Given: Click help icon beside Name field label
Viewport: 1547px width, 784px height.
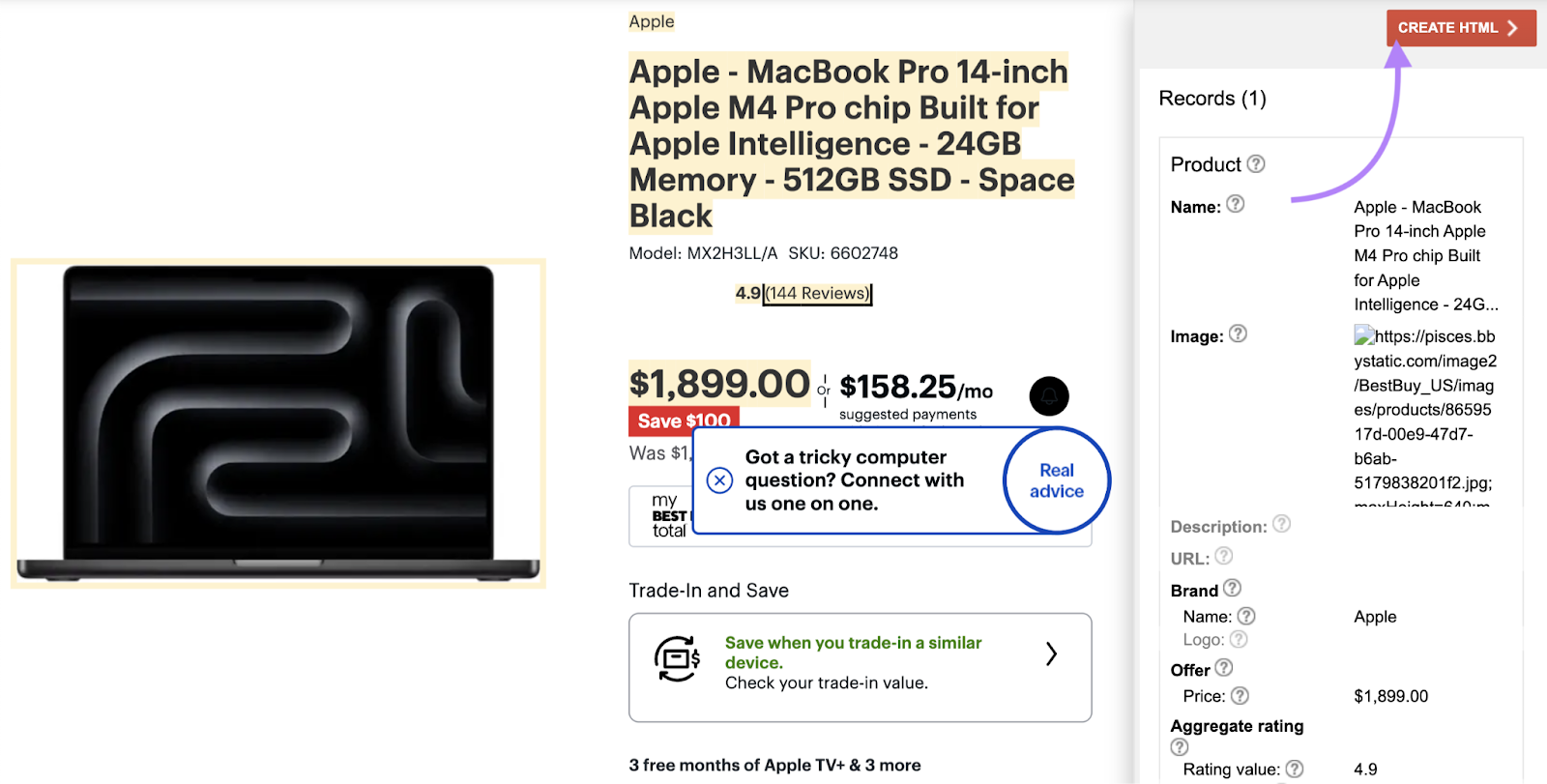Looking at the screenshot, I should coord(1235,204).
